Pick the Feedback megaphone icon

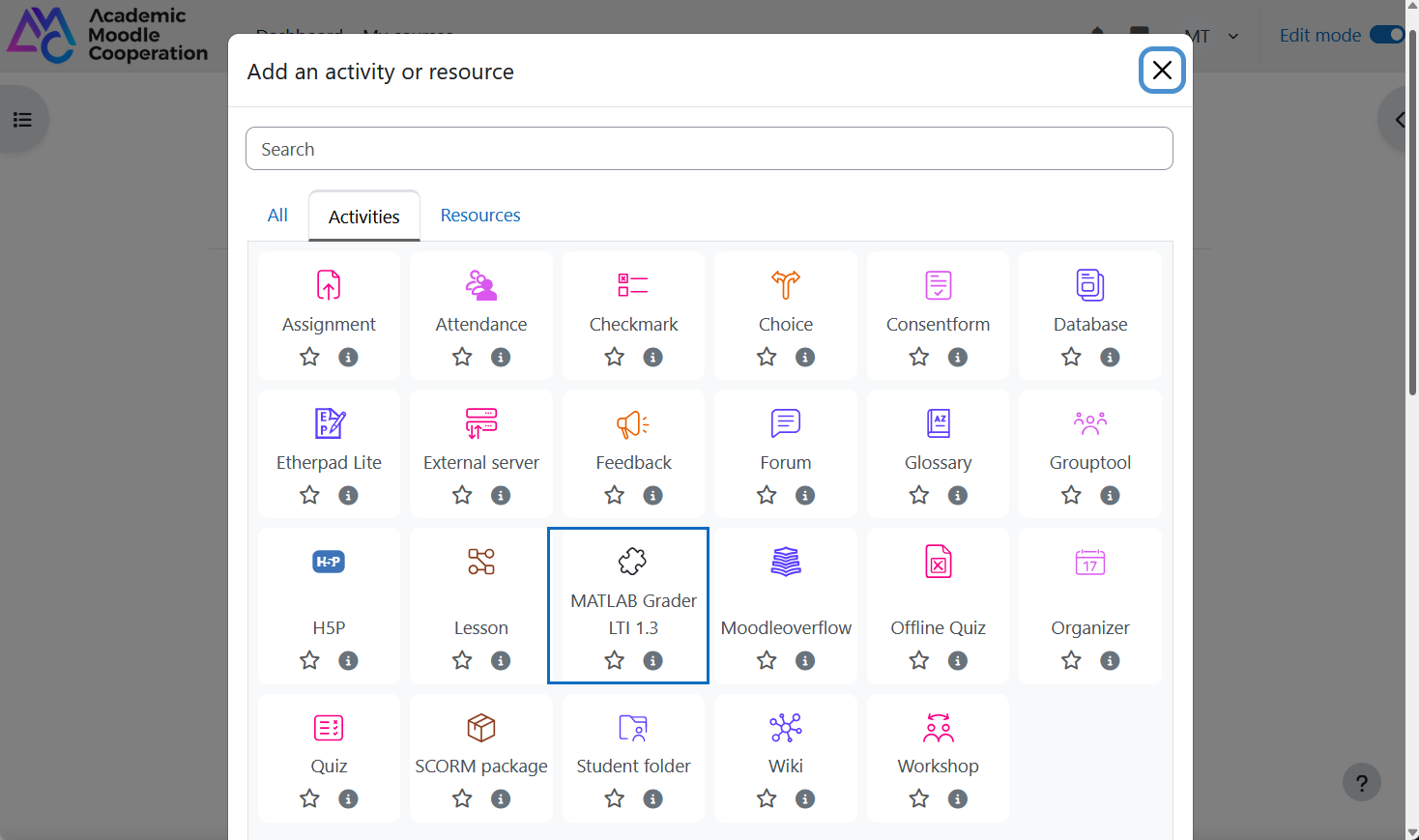pos(633,423)
